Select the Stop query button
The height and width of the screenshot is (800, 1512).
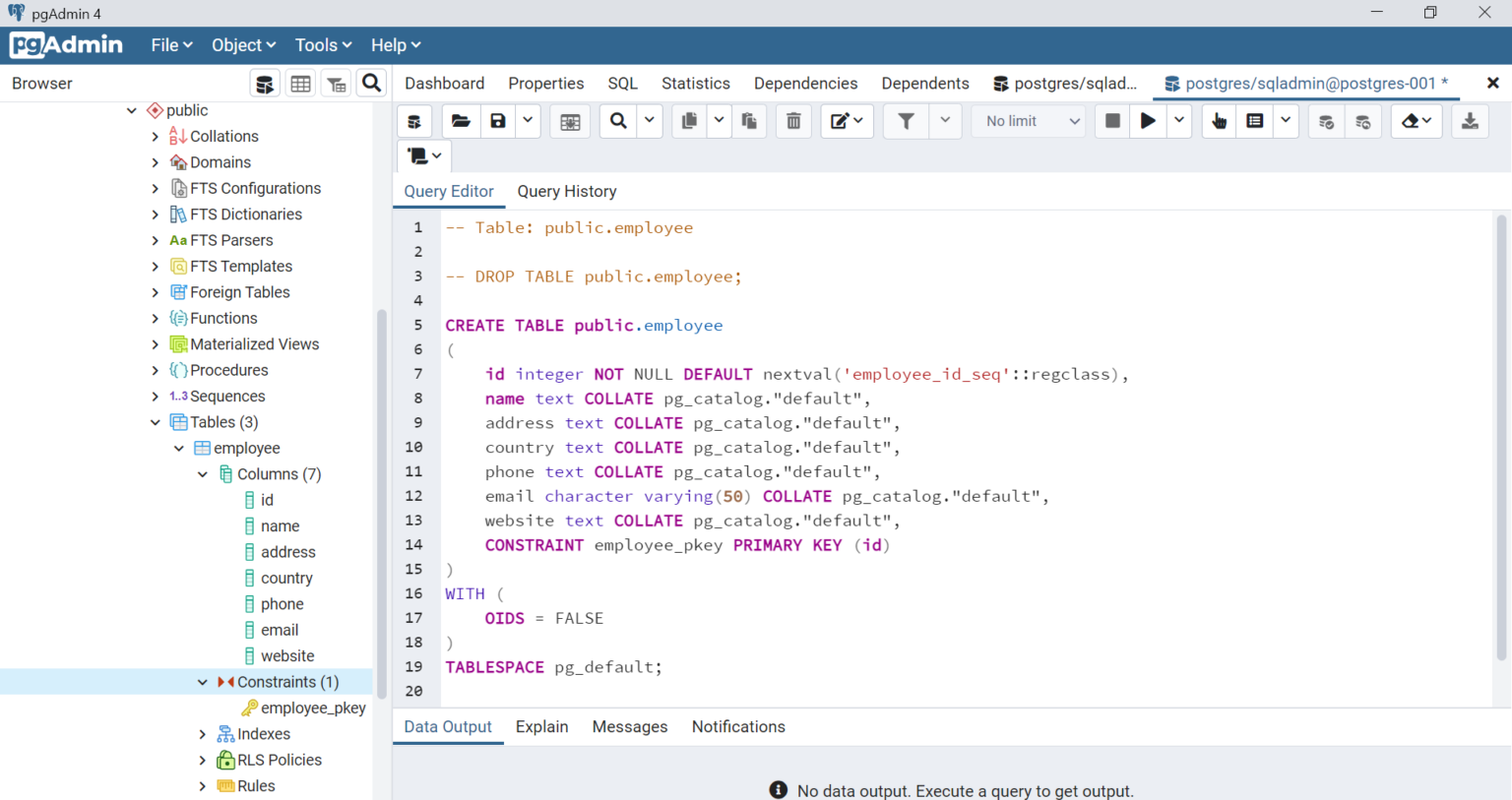(x=1112, y=120)
